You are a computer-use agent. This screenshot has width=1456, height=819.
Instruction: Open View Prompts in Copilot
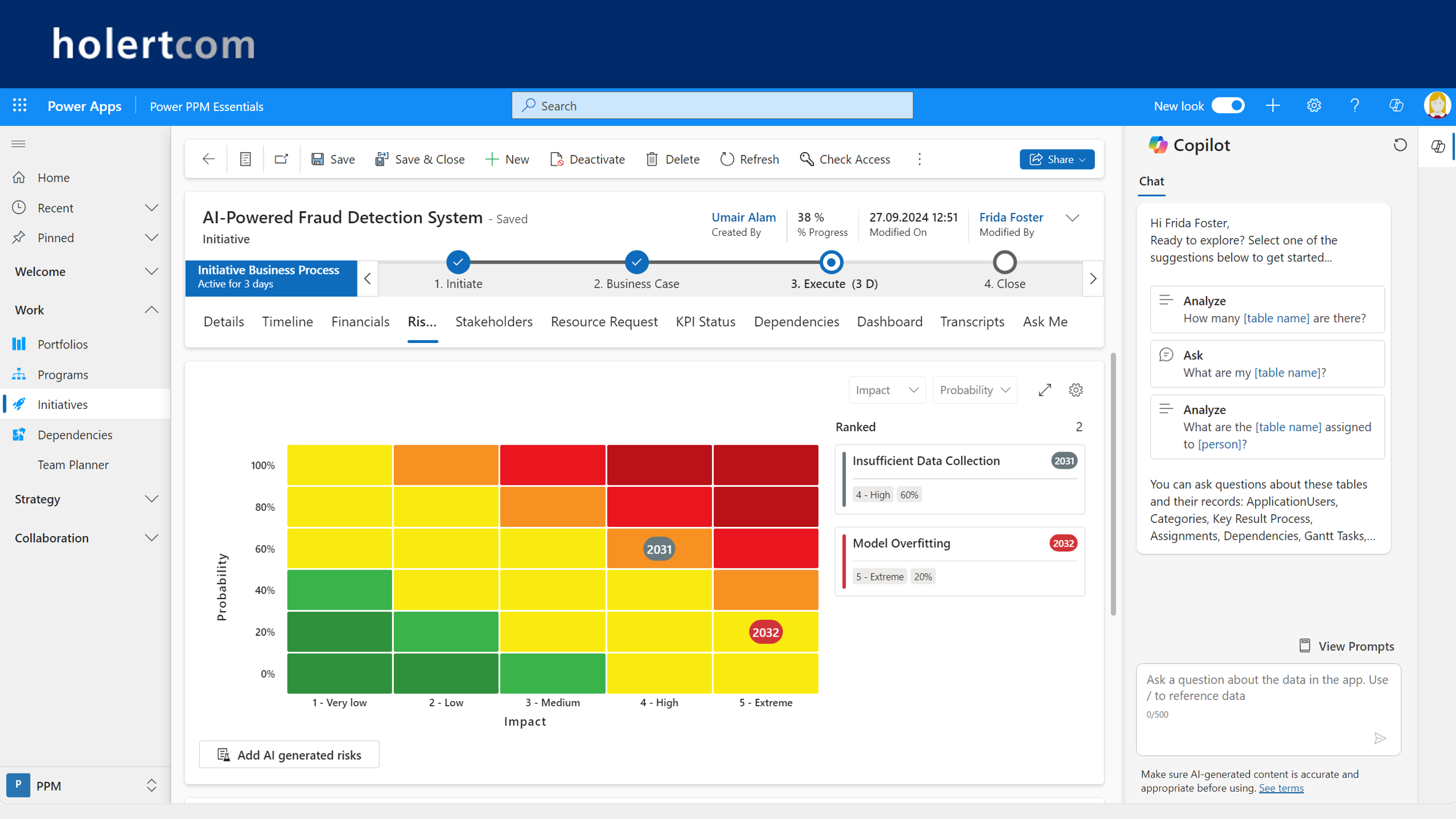point(1346,646)
